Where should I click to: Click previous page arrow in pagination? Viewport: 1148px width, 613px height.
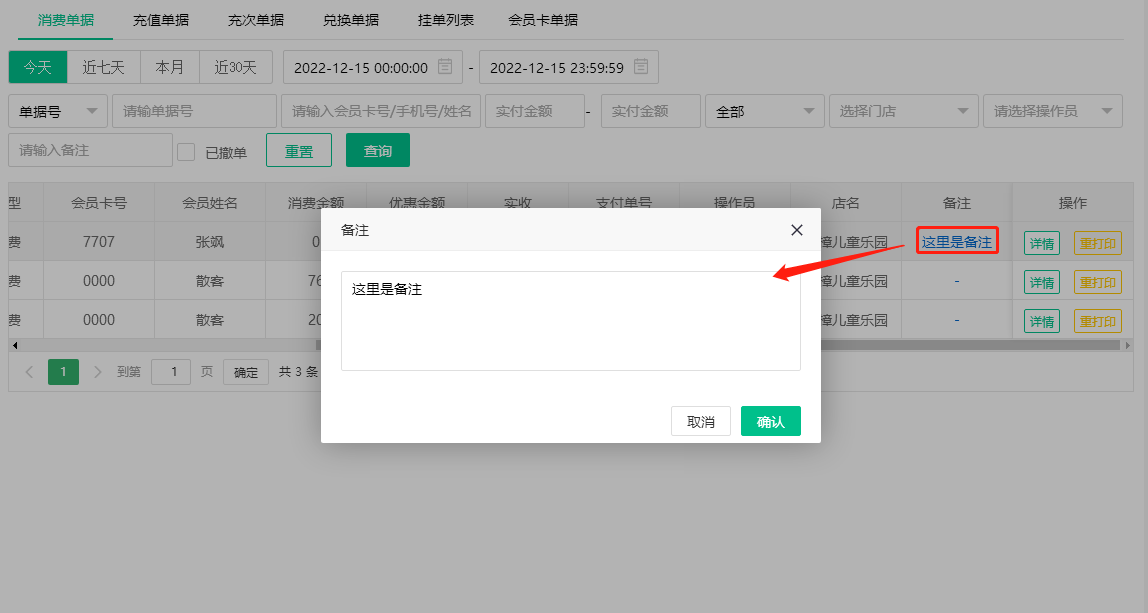[29, 372]
